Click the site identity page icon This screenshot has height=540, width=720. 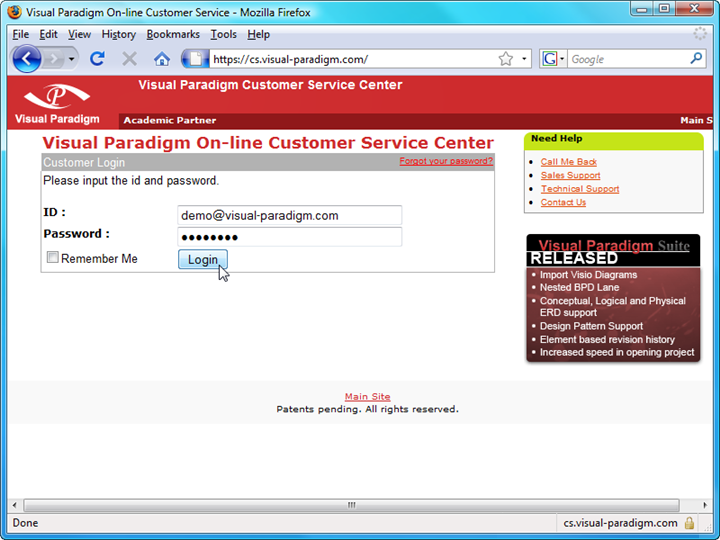pyautogui.click(x=196, y=59)
